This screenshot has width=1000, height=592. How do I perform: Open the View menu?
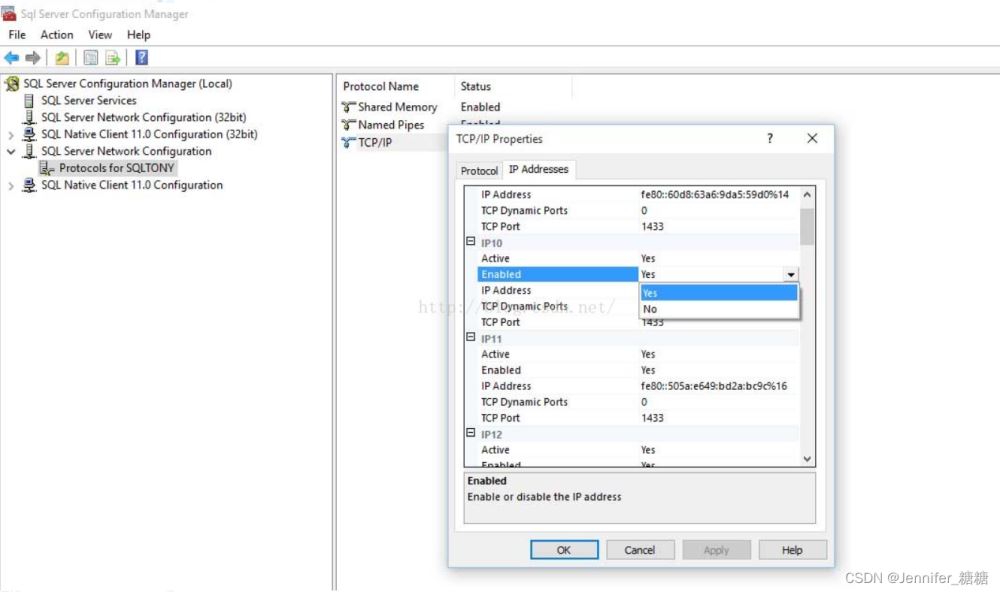click(x=100, y=35)
